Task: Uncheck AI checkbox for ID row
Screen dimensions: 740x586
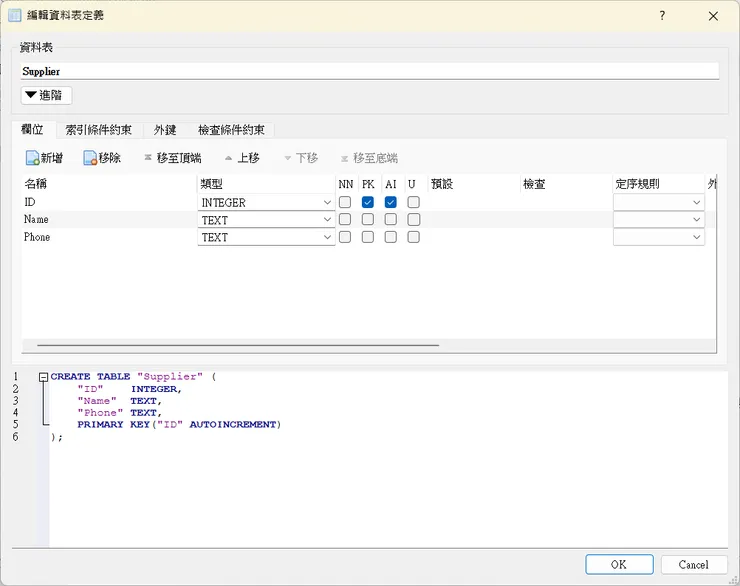Action: coord(390,202)
